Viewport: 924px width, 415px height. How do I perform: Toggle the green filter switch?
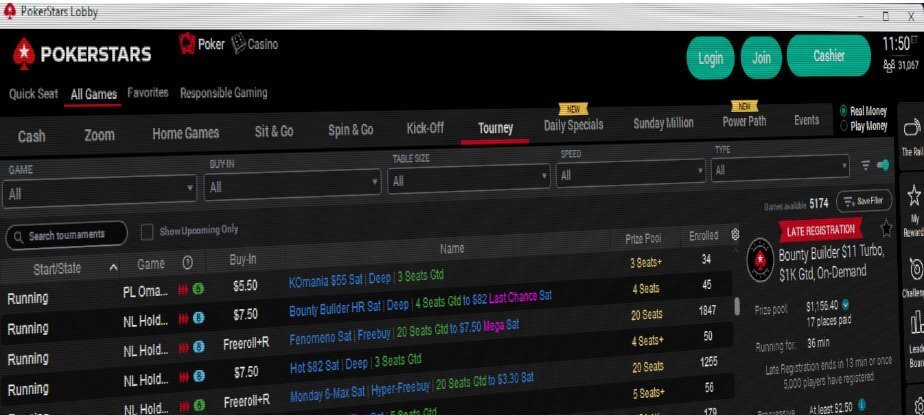883,166
